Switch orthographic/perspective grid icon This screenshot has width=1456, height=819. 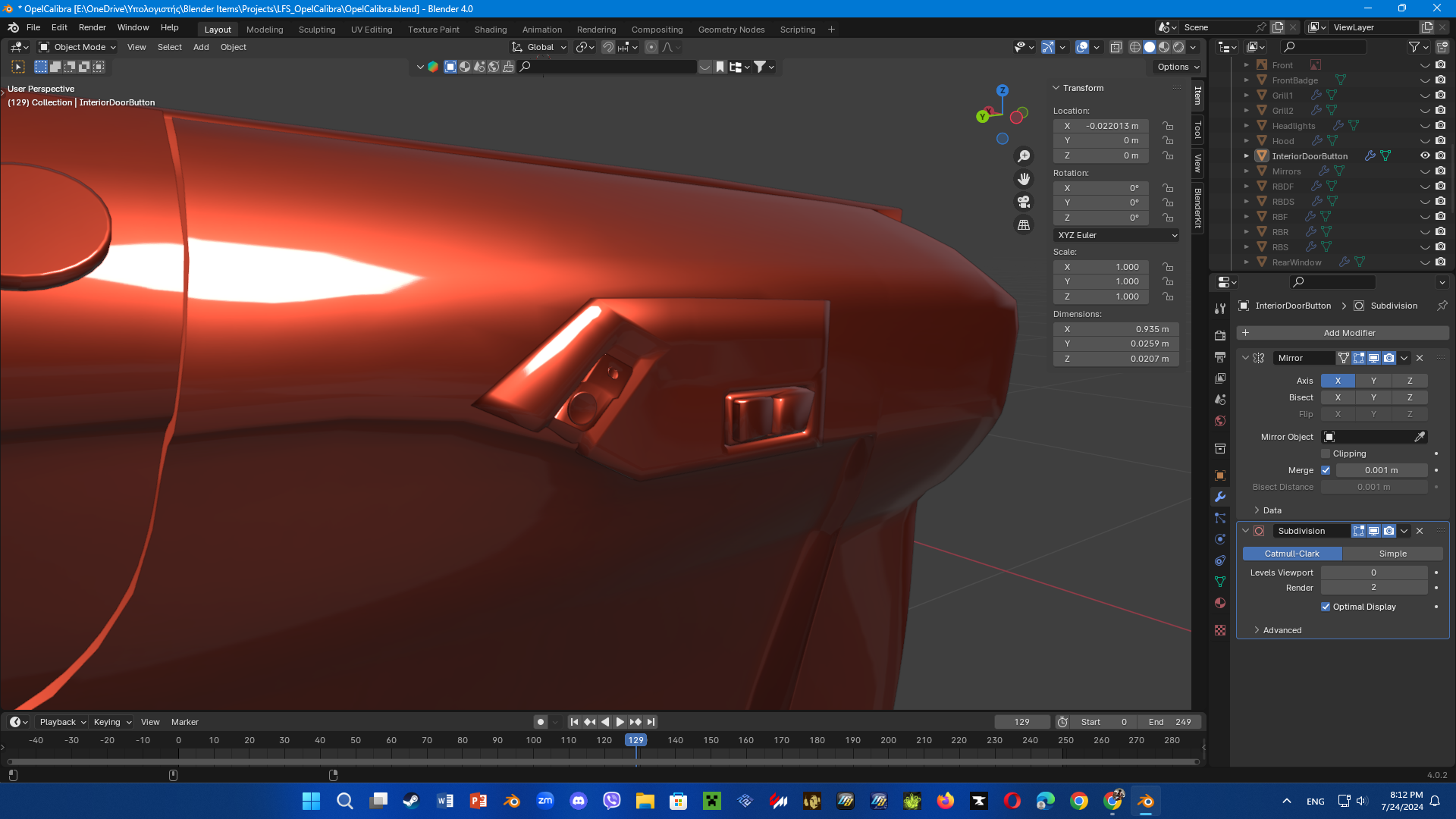pos(1024,225)
